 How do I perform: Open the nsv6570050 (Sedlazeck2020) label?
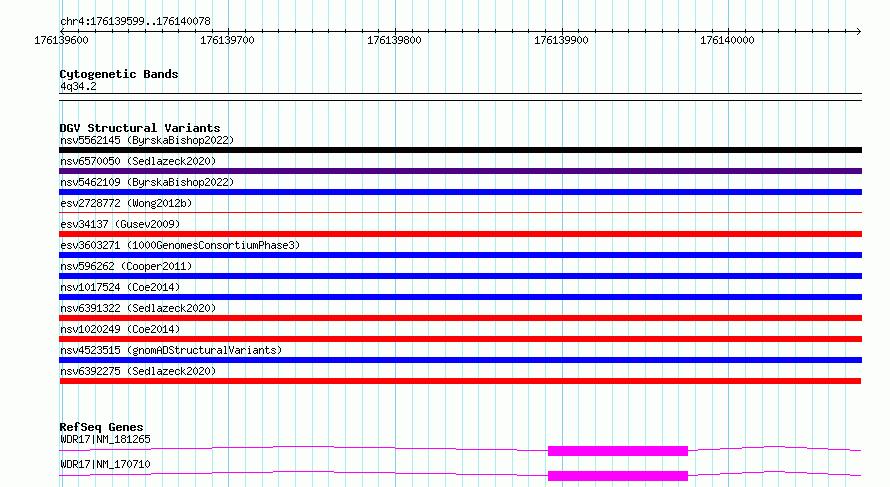pyautogui.click(x=138, y=161)
